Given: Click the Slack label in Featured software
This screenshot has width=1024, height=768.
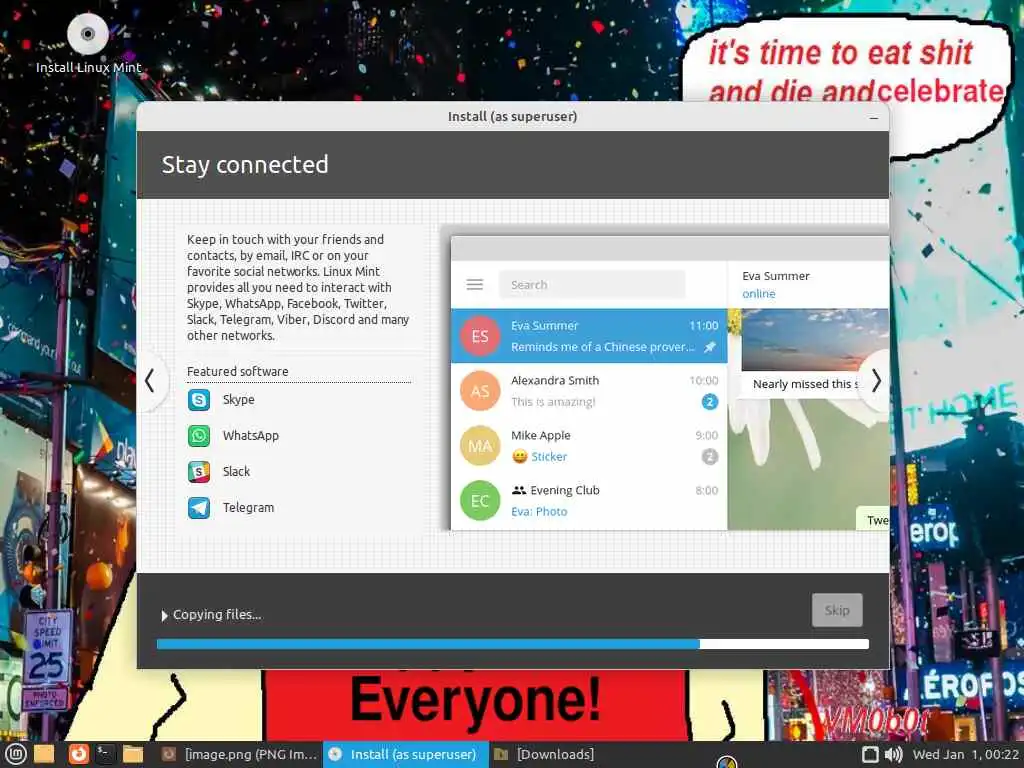Looking at the screenshot, I should [x=236, y=472].
